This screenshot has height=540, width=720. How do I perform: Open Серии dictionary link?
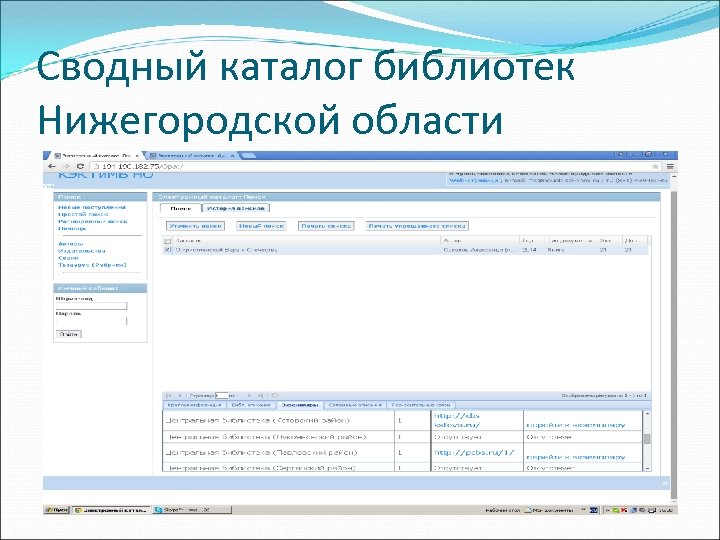(68, 258)
